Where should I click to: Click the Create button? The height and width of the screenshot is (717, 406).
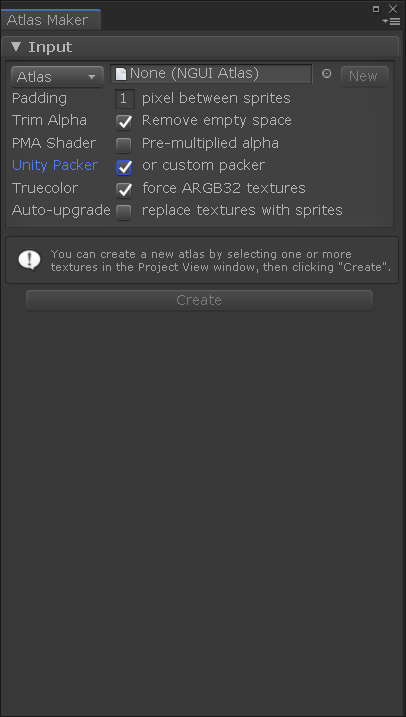[199, 300]
